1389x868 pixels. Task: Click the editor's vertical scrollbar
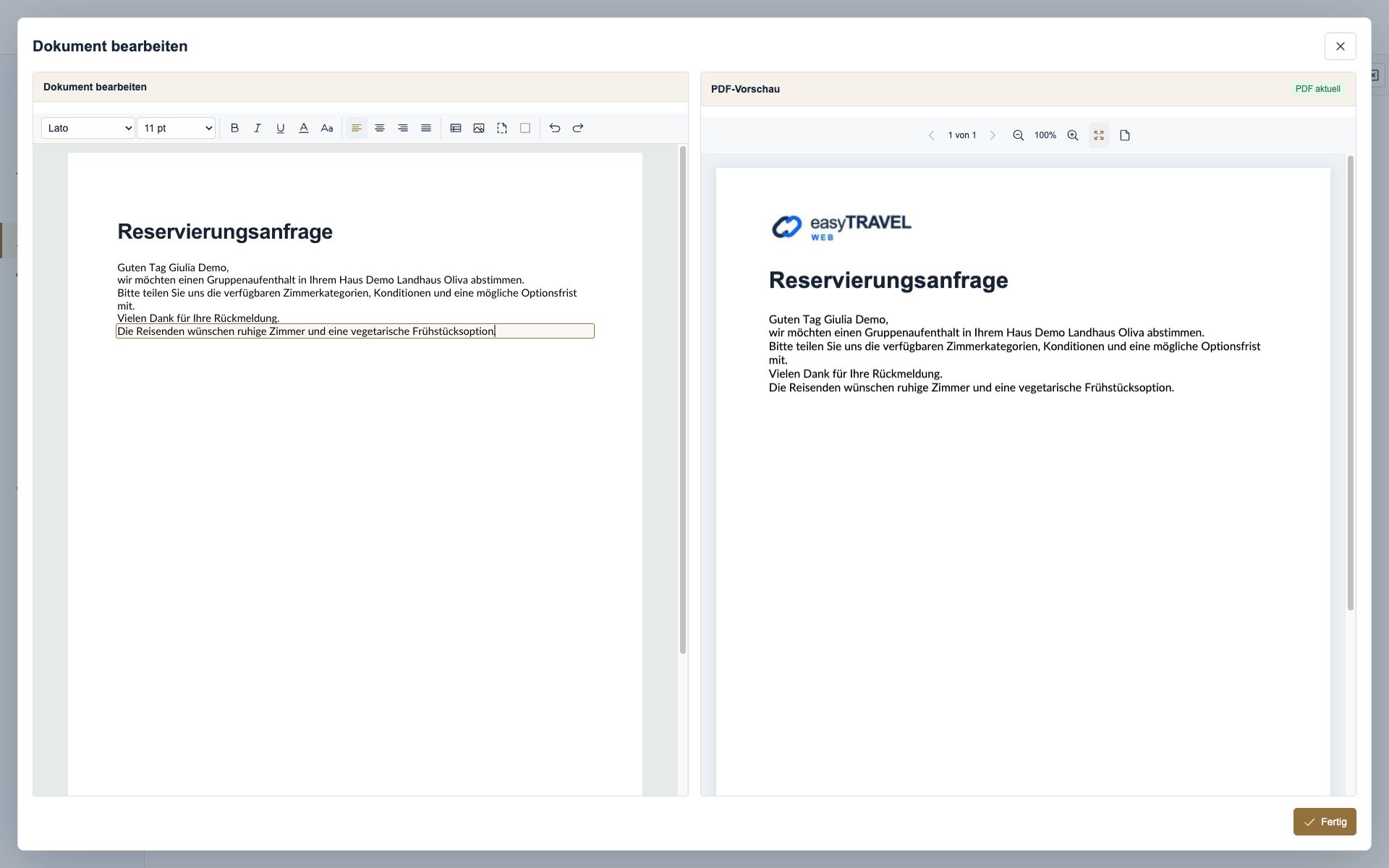click(x=682, y=400)
